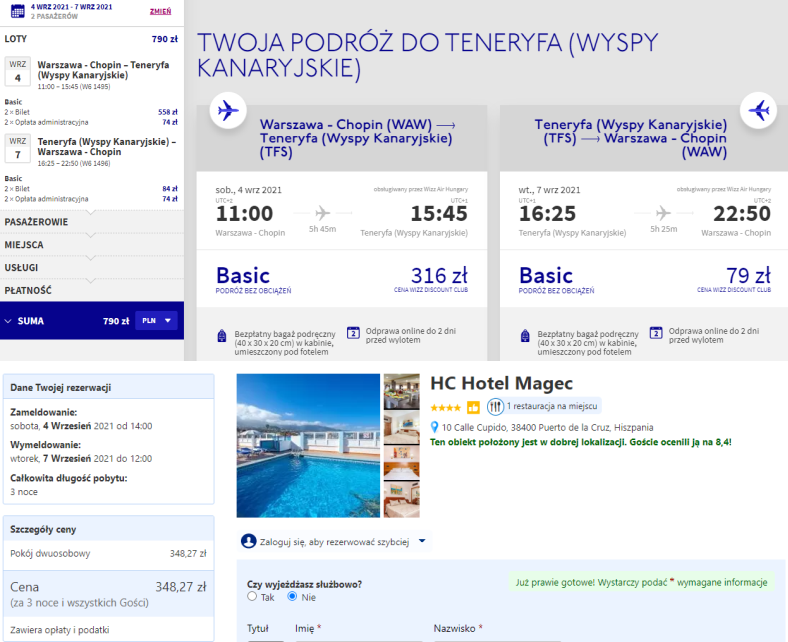The width and height of the screenshot is (788, 642).
Task: Open the main hotel pool photo
Action: coord(308,445)
